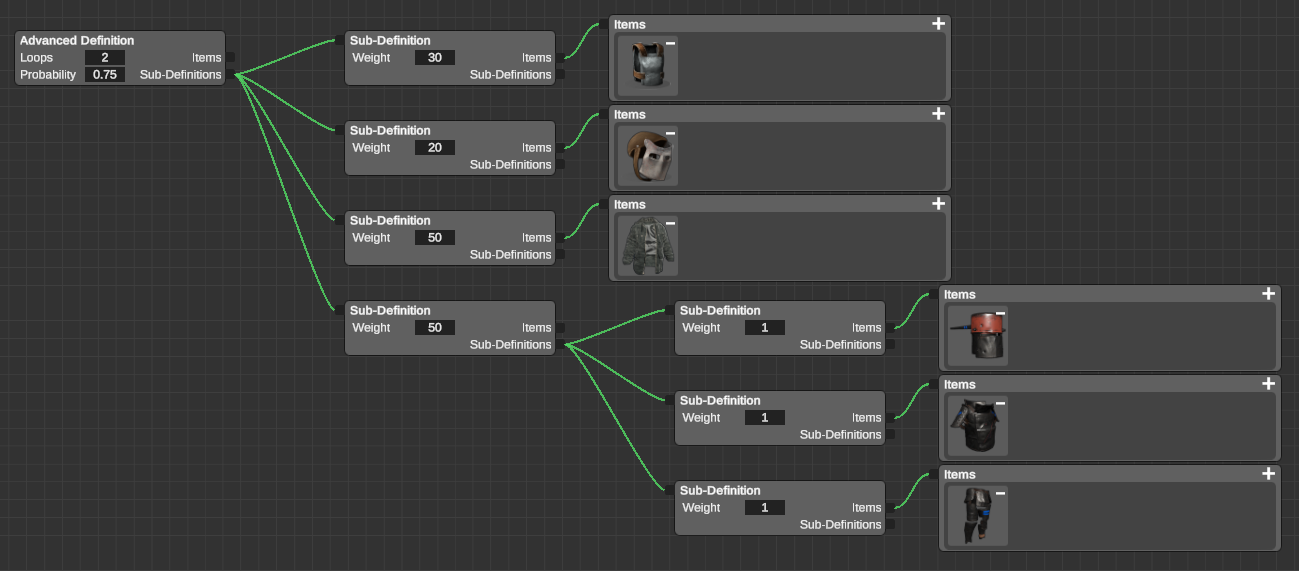1299x571 pixels.
Task: Click the road sign vest item thumbnail
Action: click(x=973, y=426)
